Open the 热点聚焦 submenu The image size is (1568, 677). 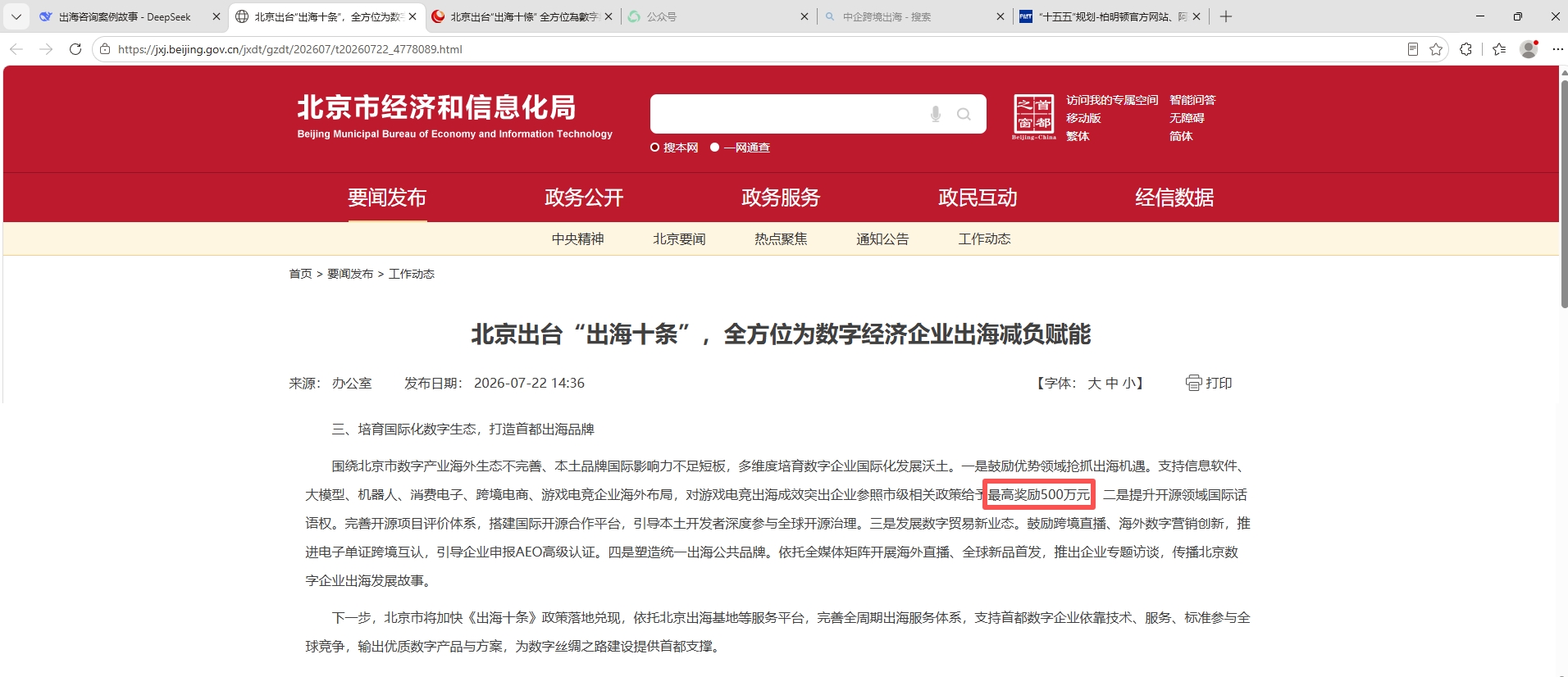point(781,239)
